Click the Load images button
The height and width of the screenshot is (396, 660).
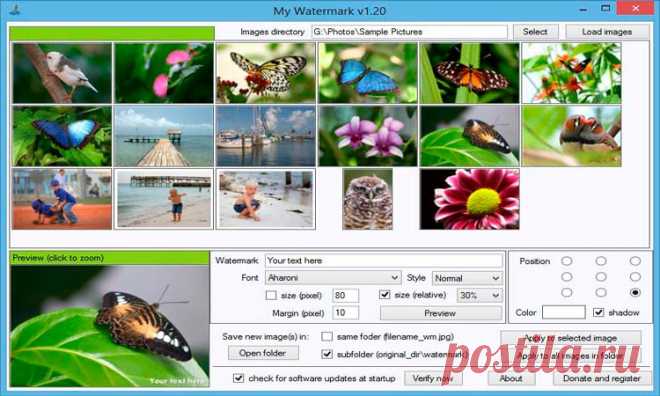pos(607,32)
